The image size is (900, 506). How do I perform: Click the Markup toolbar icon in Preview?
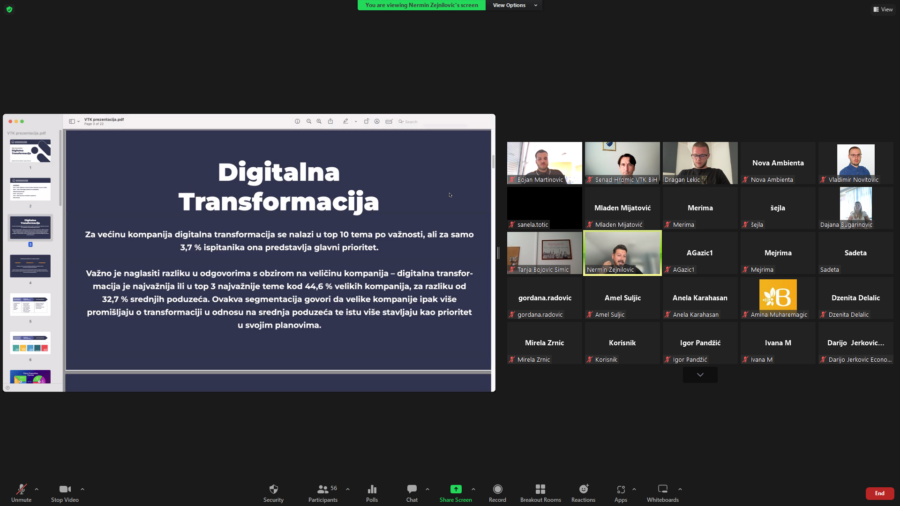tap(377, 122)
